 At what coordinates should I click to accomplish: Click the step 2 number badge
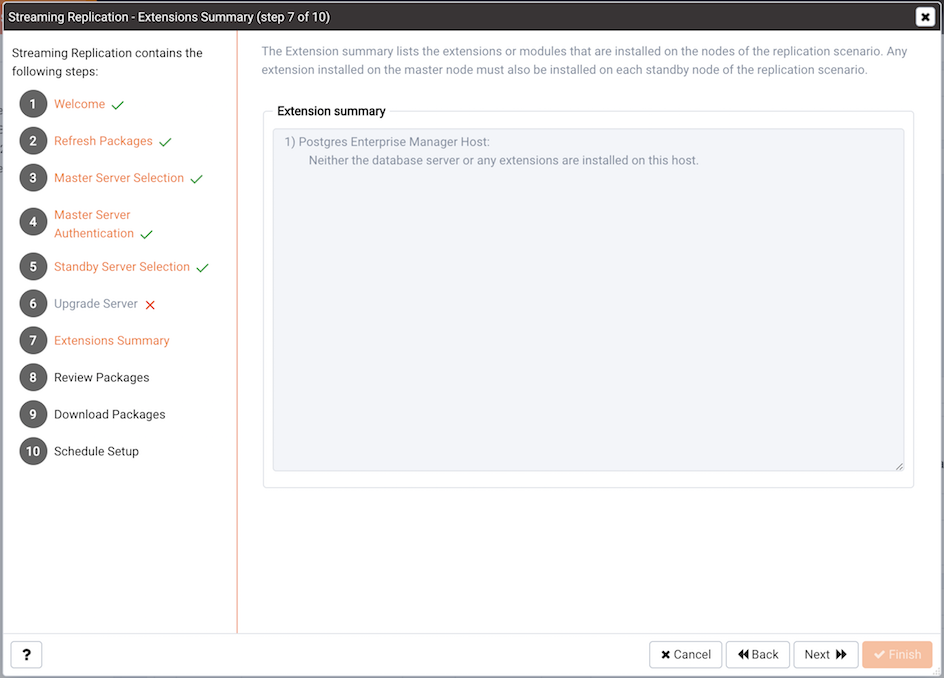(33, 141)
